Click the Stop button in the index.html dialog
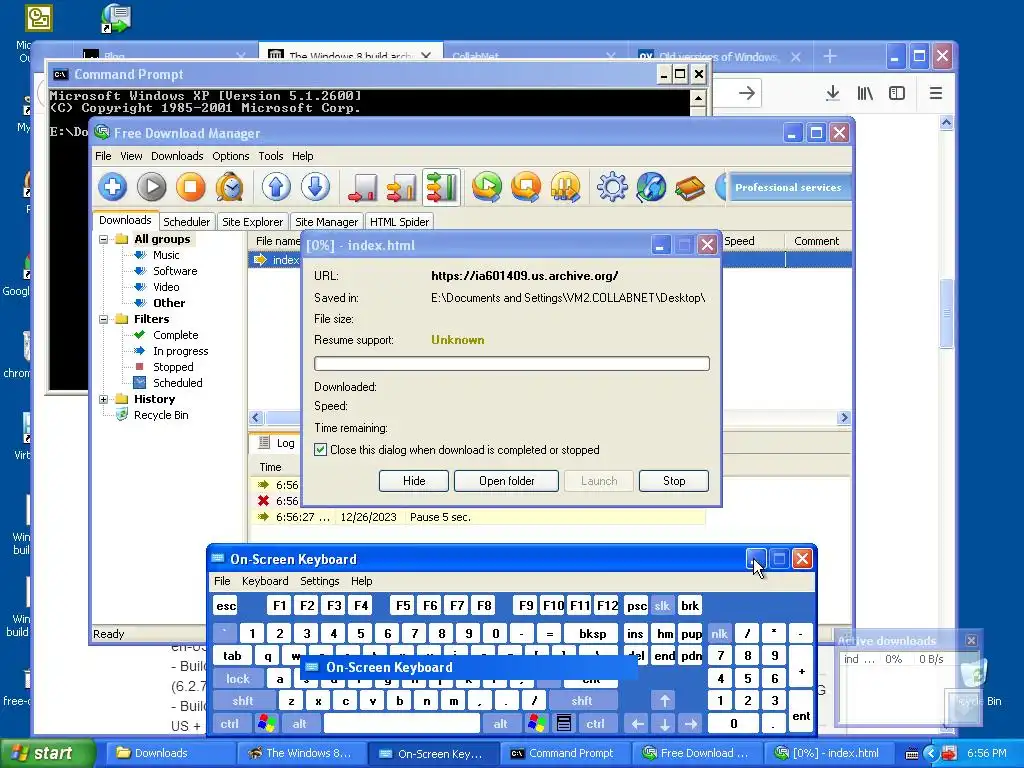1024x768 pixels. (x=674, y=481)
